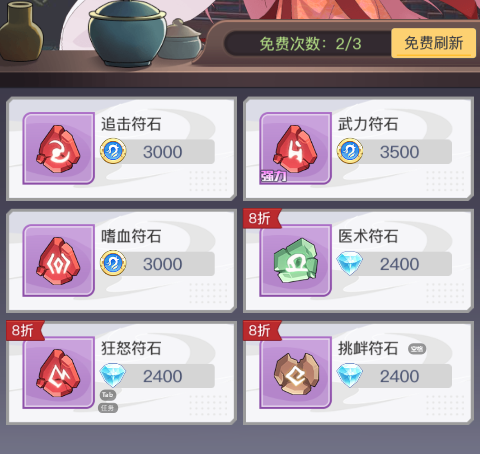Click the diamond icon under 狂怒符石
The image size is (480, 454).
click(113, 375)
